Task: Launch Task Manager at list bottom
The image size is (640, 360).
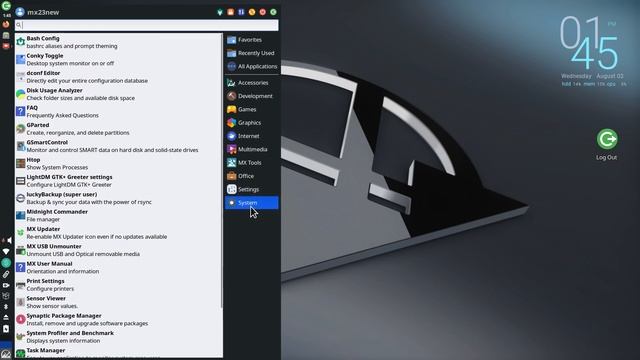Action: coord(118,352)
